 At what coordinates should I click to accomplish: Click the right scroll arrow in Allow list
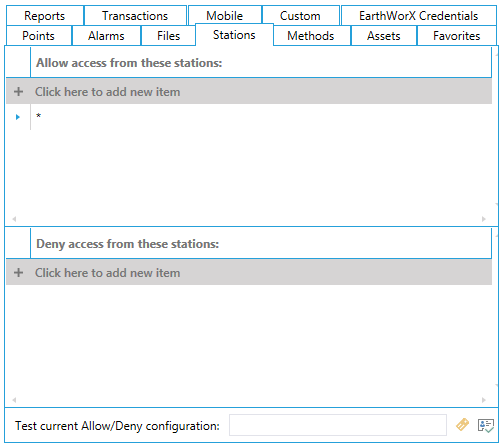pyautogui.click(x=484, y=219)
